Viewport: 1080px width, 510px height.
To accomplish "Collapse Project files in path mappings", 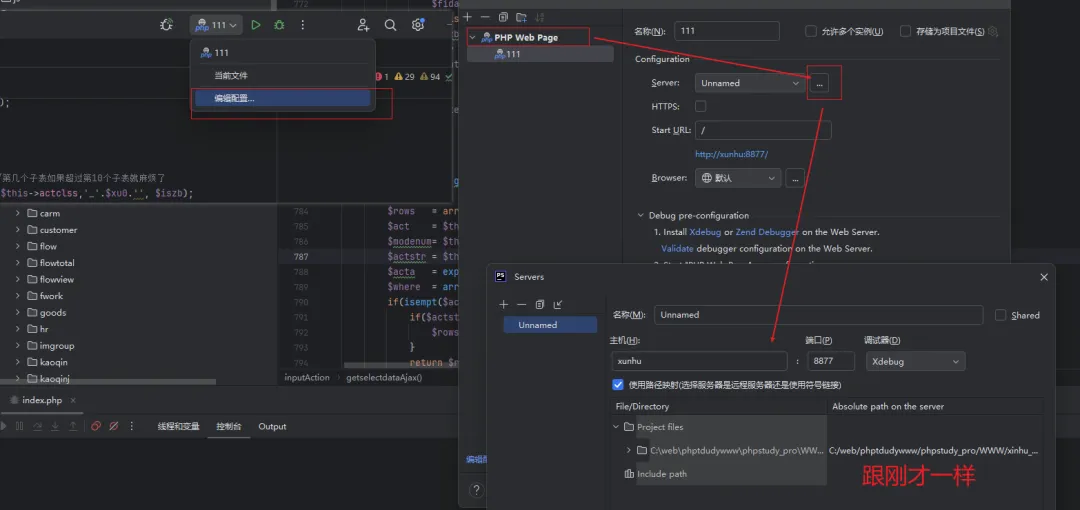I will tap(616, 427).
